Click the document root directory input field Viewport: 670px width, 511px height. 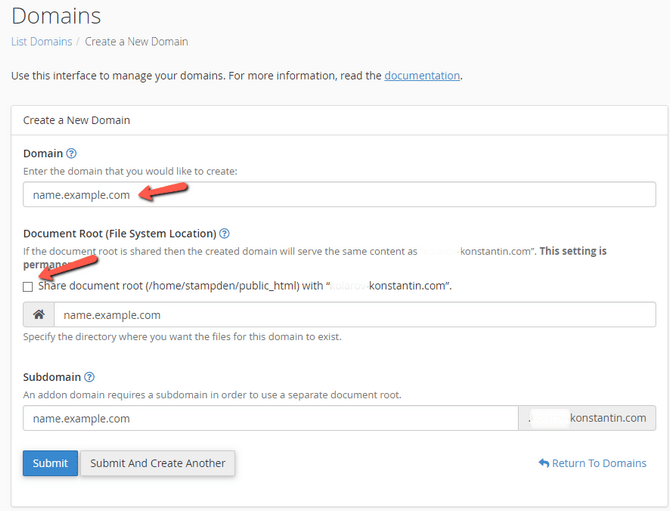[354, 315]
